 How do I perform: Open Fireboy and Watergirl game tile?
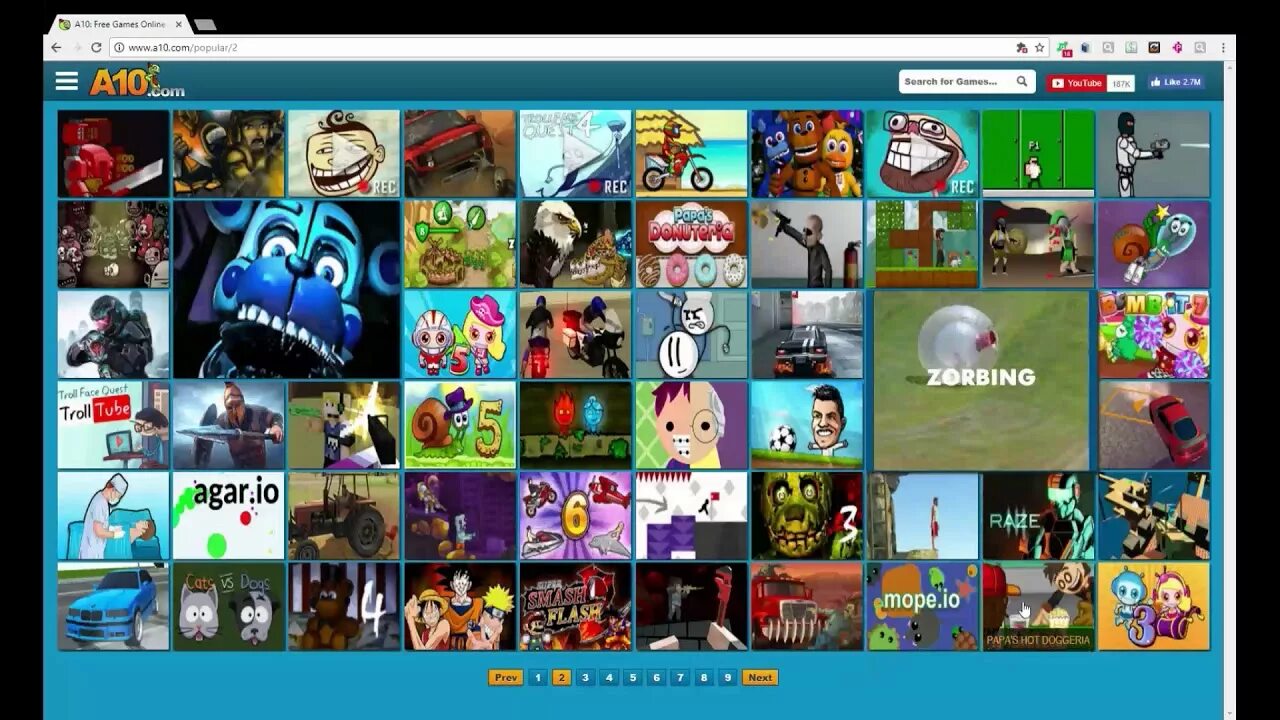(x=576, y=425)
